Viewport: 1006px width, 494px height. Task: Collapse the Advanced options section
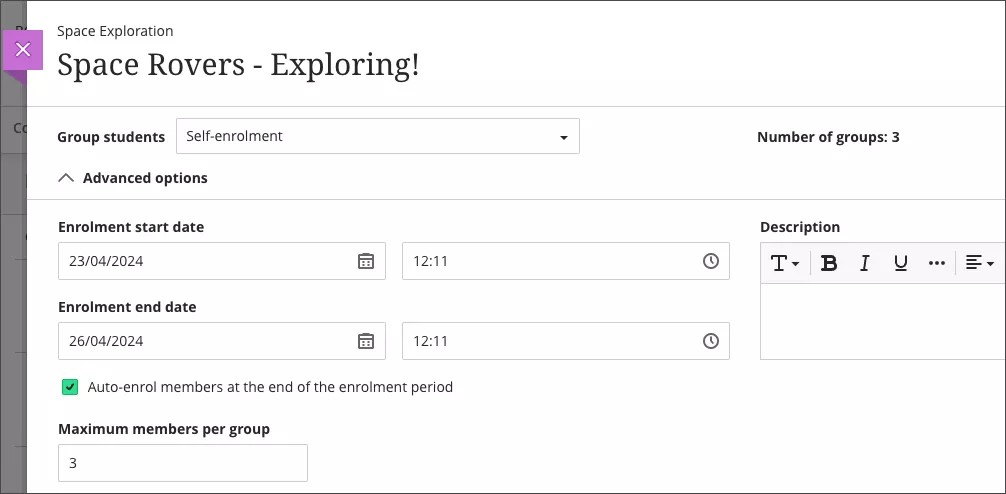coord(133,178)
